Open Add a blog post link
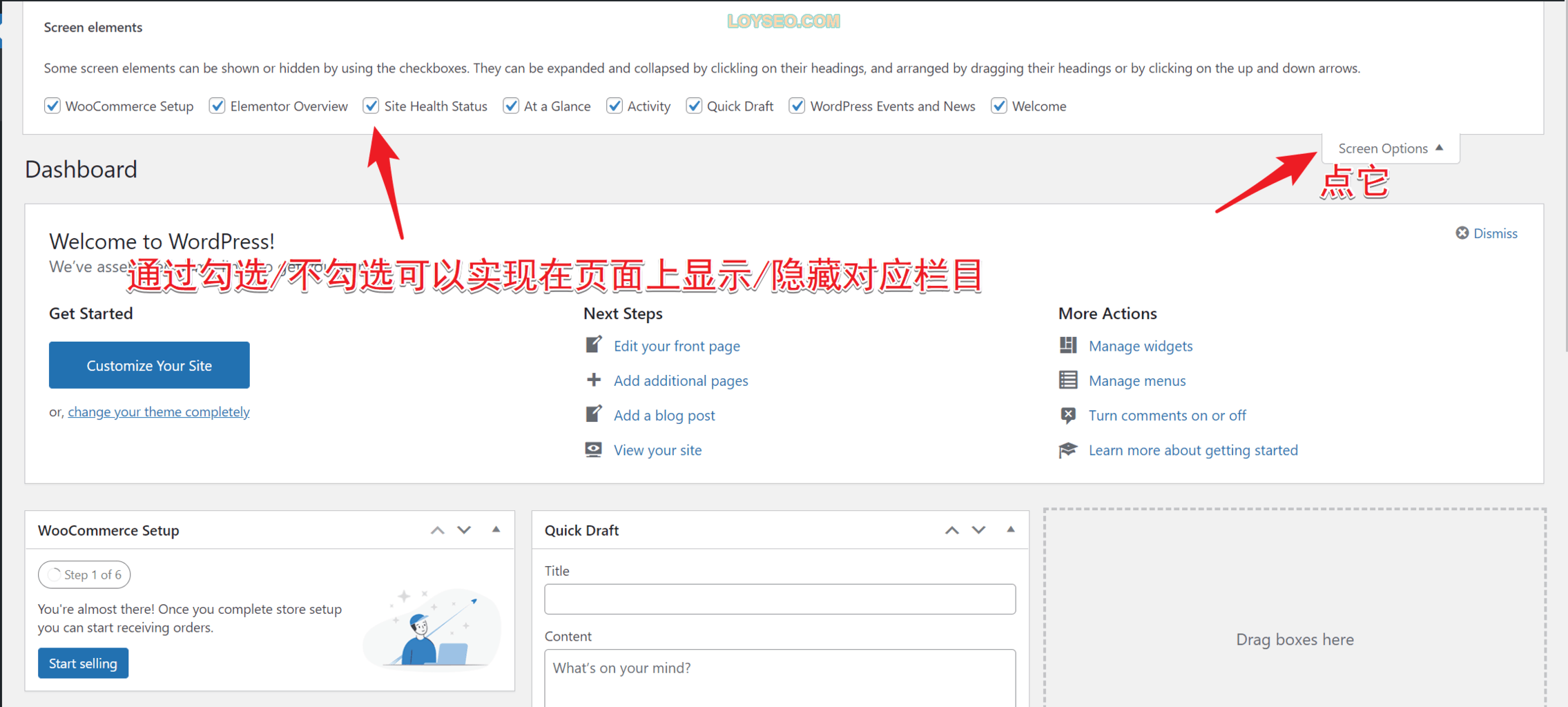The image size is (1568, 707). point(664,415)
